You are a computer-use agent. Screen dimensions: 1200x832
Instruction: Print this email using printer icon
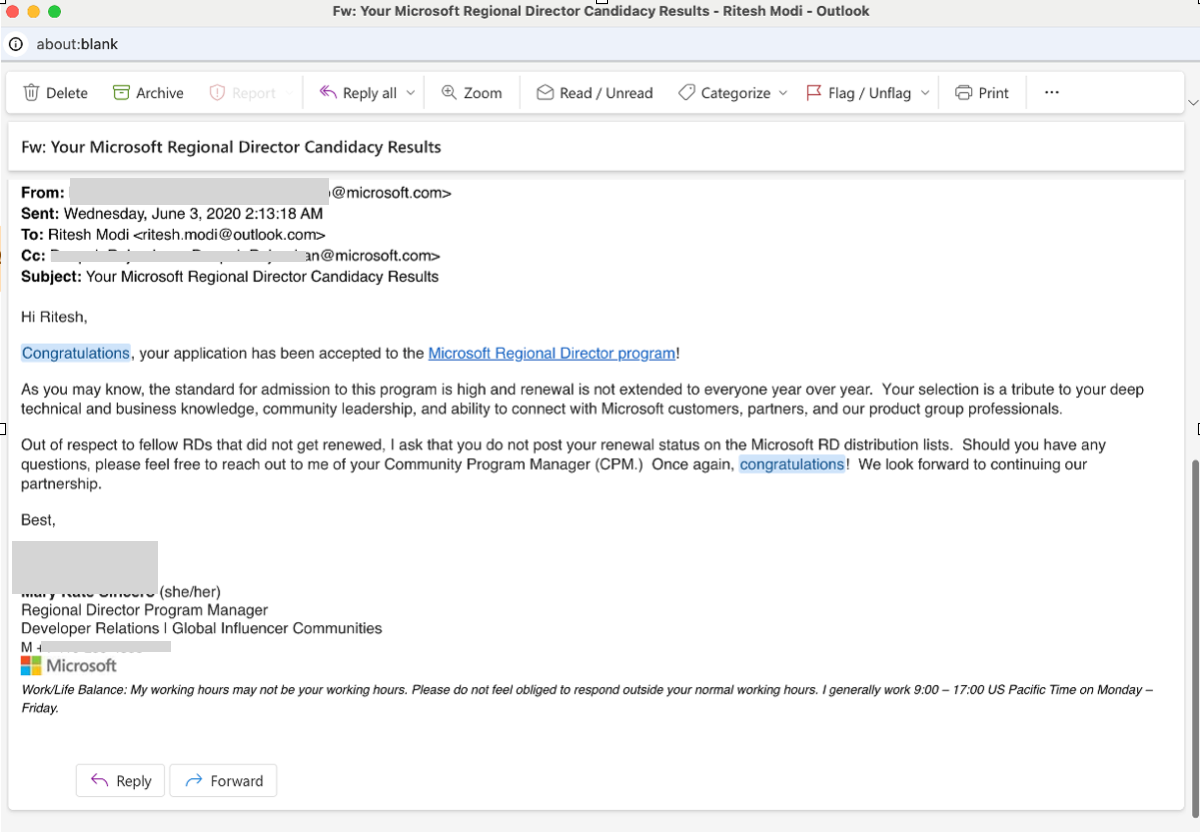pyautogui.click(x=963, y=93)
